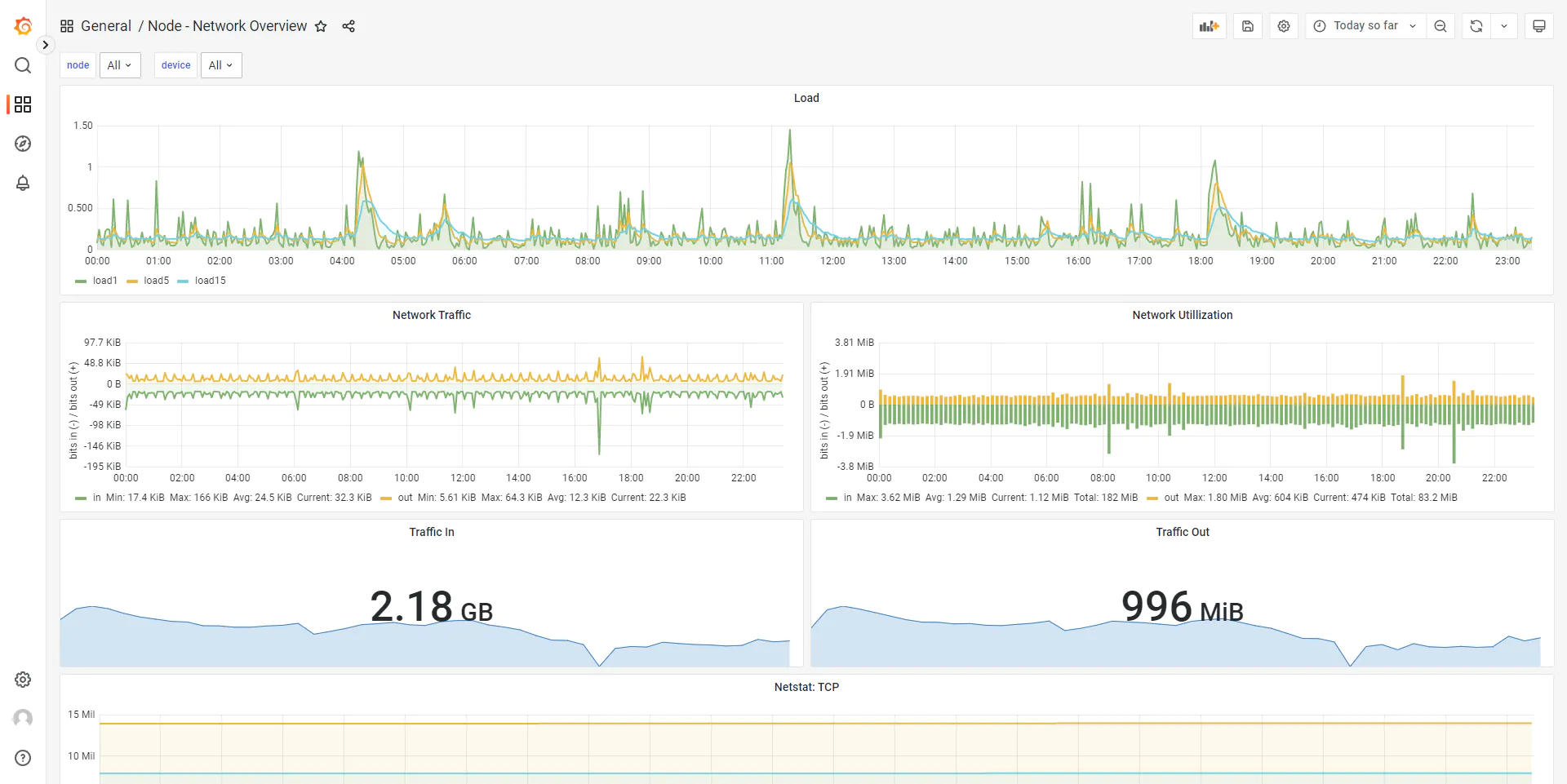Click 'Max: 166 KiB' in Network Traffic legend
Screen dimensions: 1567x784
click(x=199, y=498)
